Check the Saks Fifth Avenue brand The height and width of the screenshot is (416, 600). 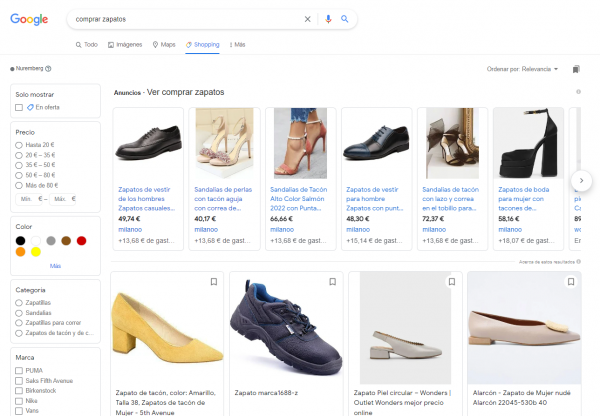[x=19, y=381]
